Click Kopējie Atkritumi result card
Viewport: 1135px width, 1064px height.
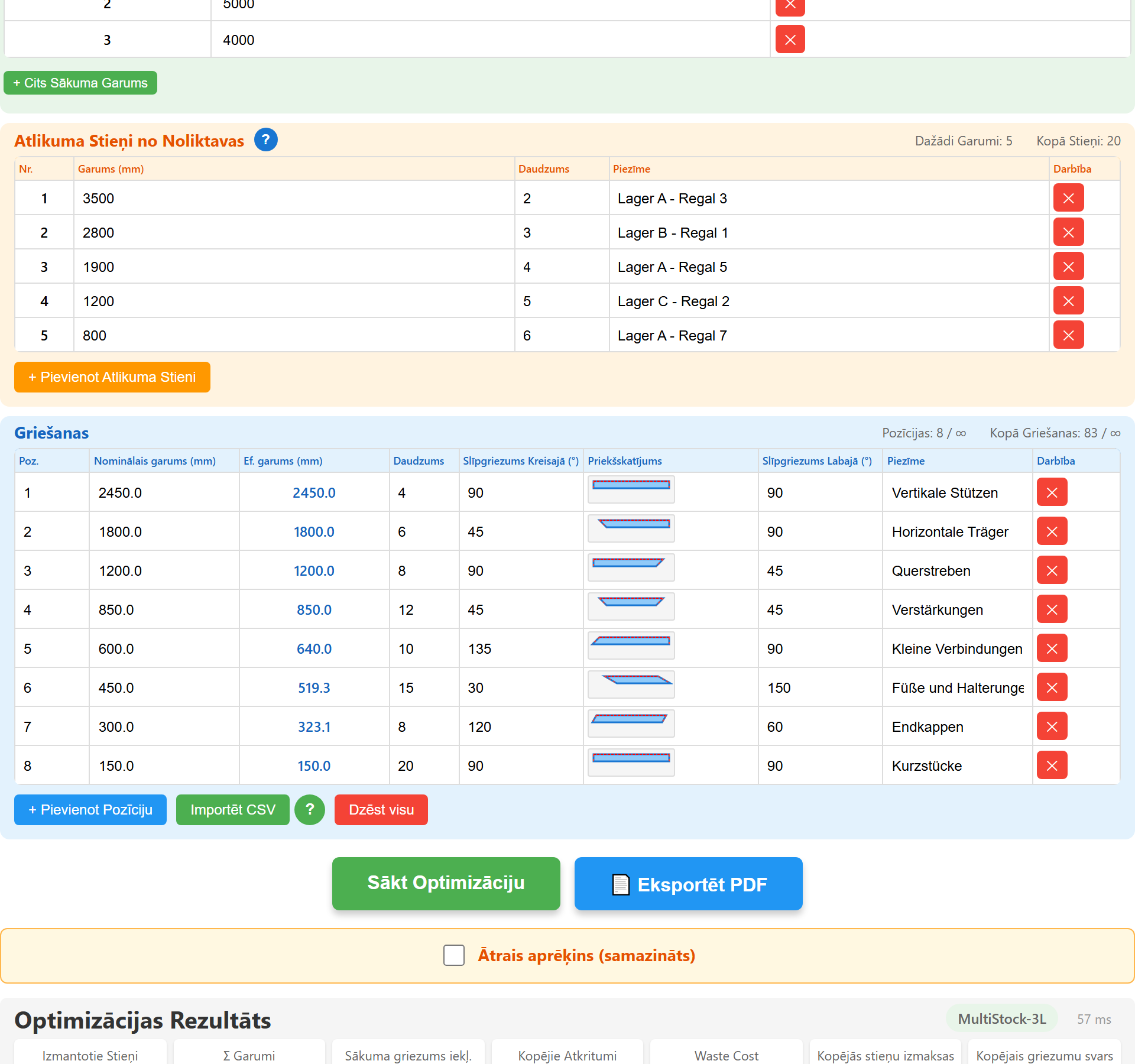click(567, 1052)
